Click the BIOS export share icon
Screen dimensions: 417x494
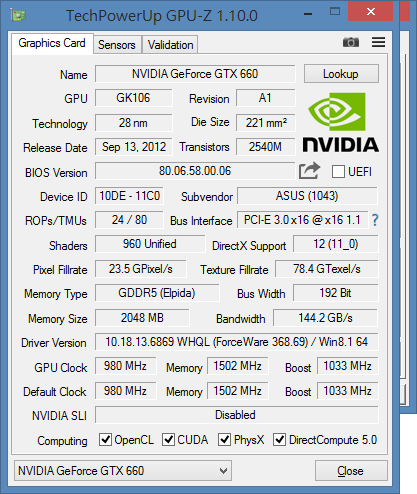[x=309, y=171]
